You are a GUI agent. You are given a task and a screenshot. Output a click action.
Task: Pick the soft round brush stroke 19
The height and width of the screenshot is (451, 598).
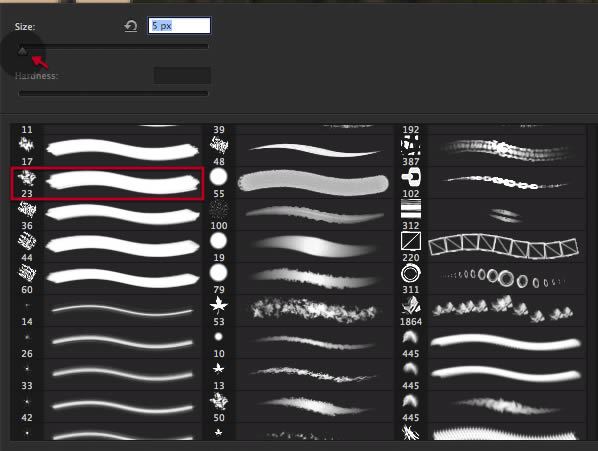pos(299,247)
